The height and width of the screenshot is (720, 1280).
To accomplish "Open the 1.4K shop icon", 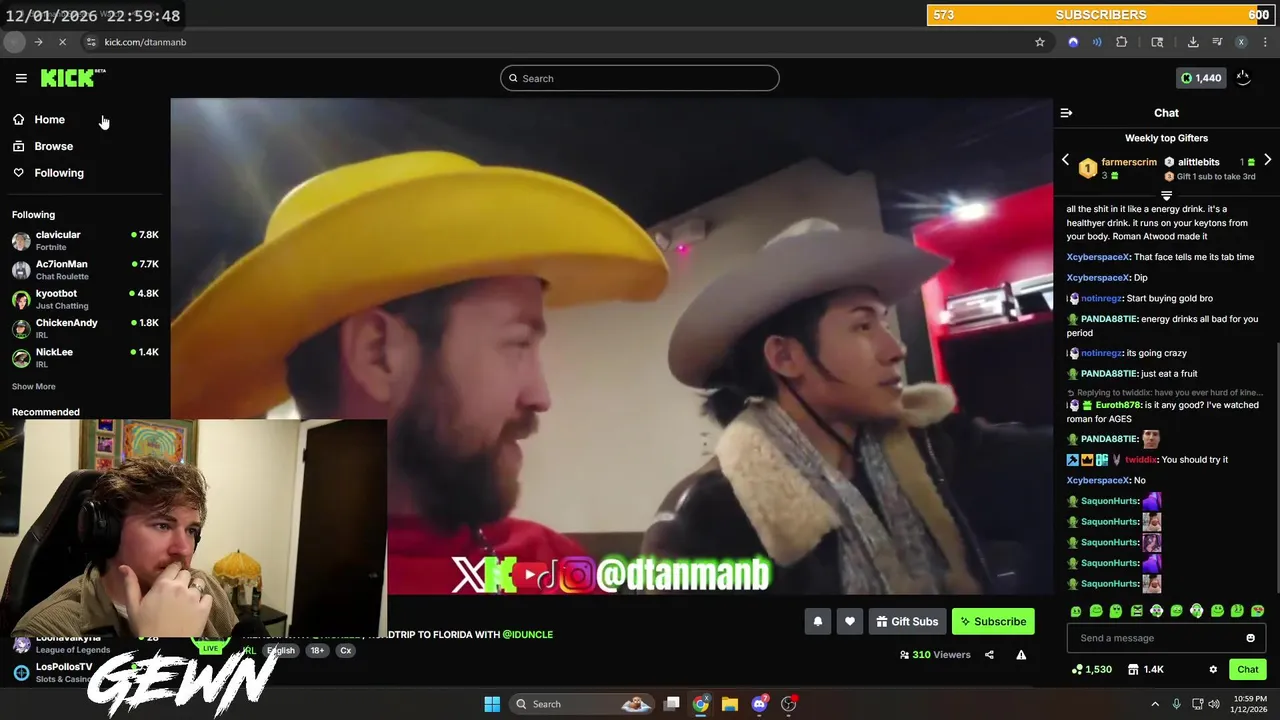I will (x=1146, y=669).
